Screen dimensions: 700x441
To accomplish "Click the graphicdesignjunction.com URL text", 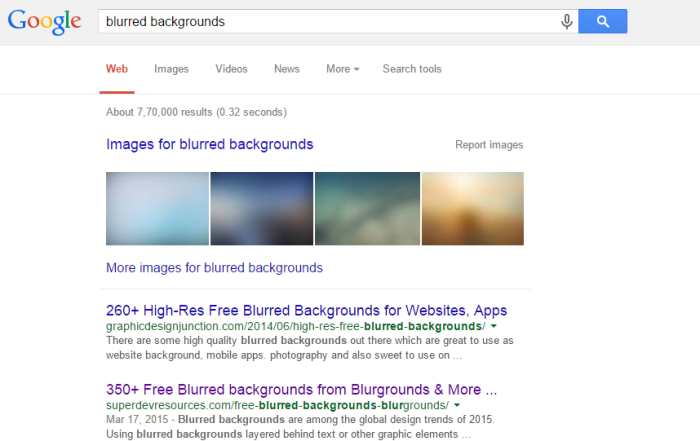I will coord(296,326).
